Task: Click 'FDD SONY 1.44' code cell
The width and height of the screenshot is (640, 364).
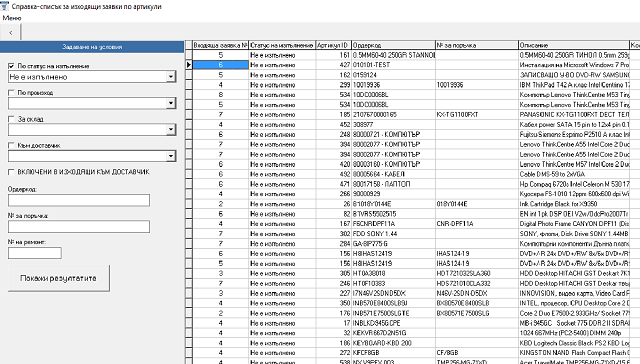Action: (393, 234)
